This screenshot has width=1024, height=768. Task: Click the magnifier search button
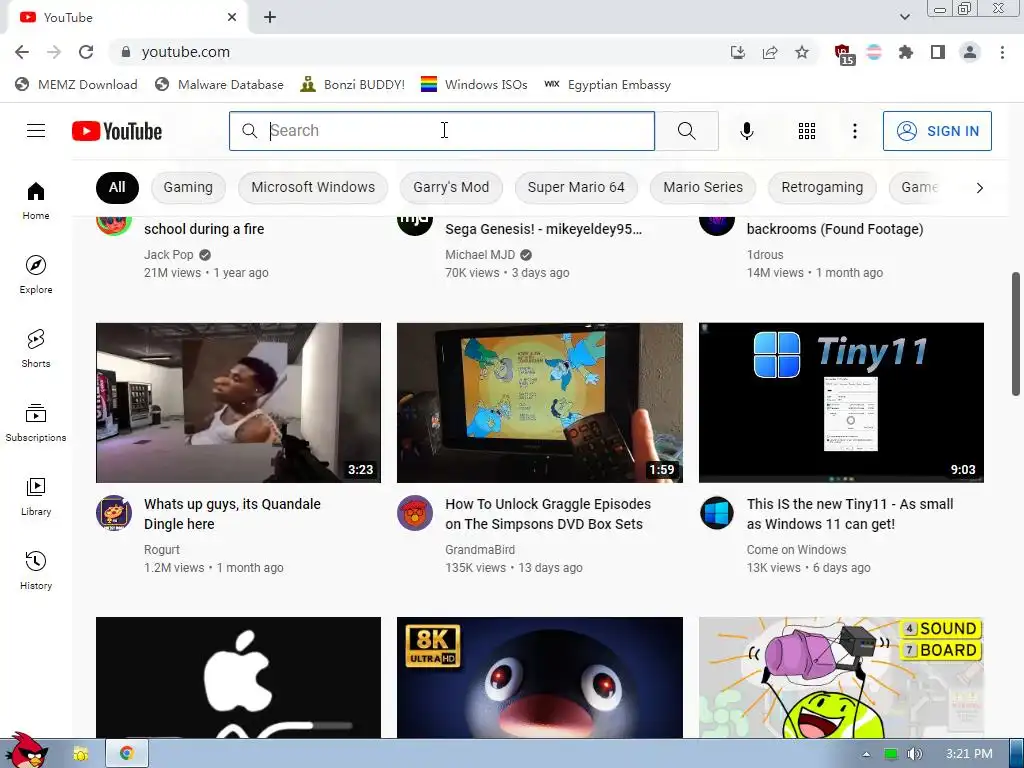(x=686, y=131)
